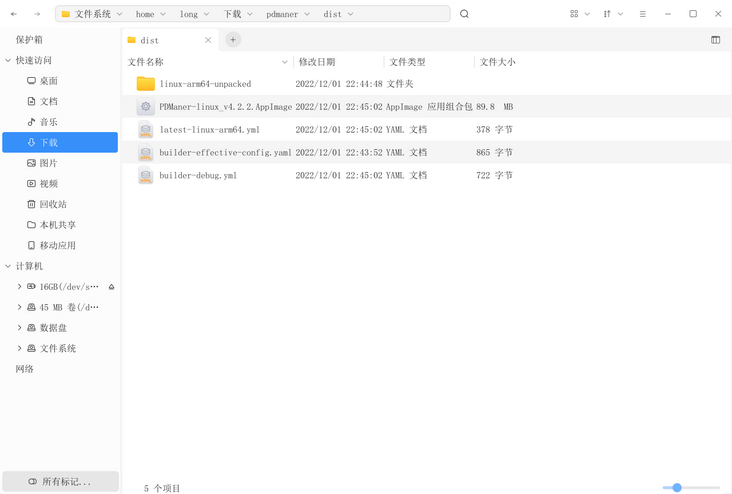
Task: Expand the 16GB drive node
Action: click(19, 286)
